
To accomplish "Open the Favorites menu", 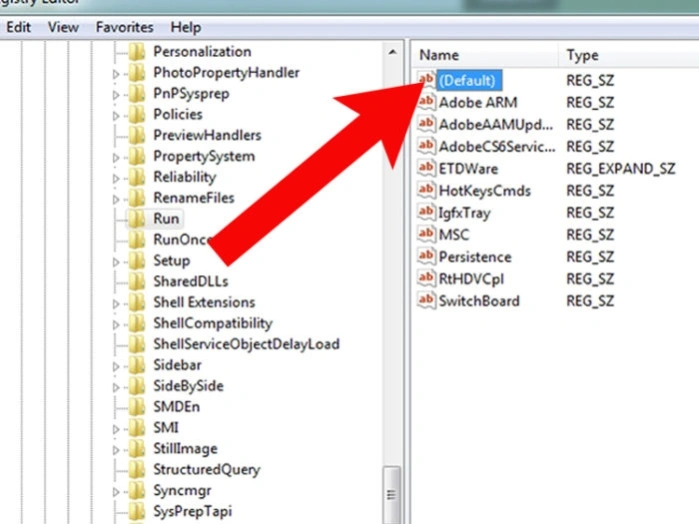I will tap(124, 27).
